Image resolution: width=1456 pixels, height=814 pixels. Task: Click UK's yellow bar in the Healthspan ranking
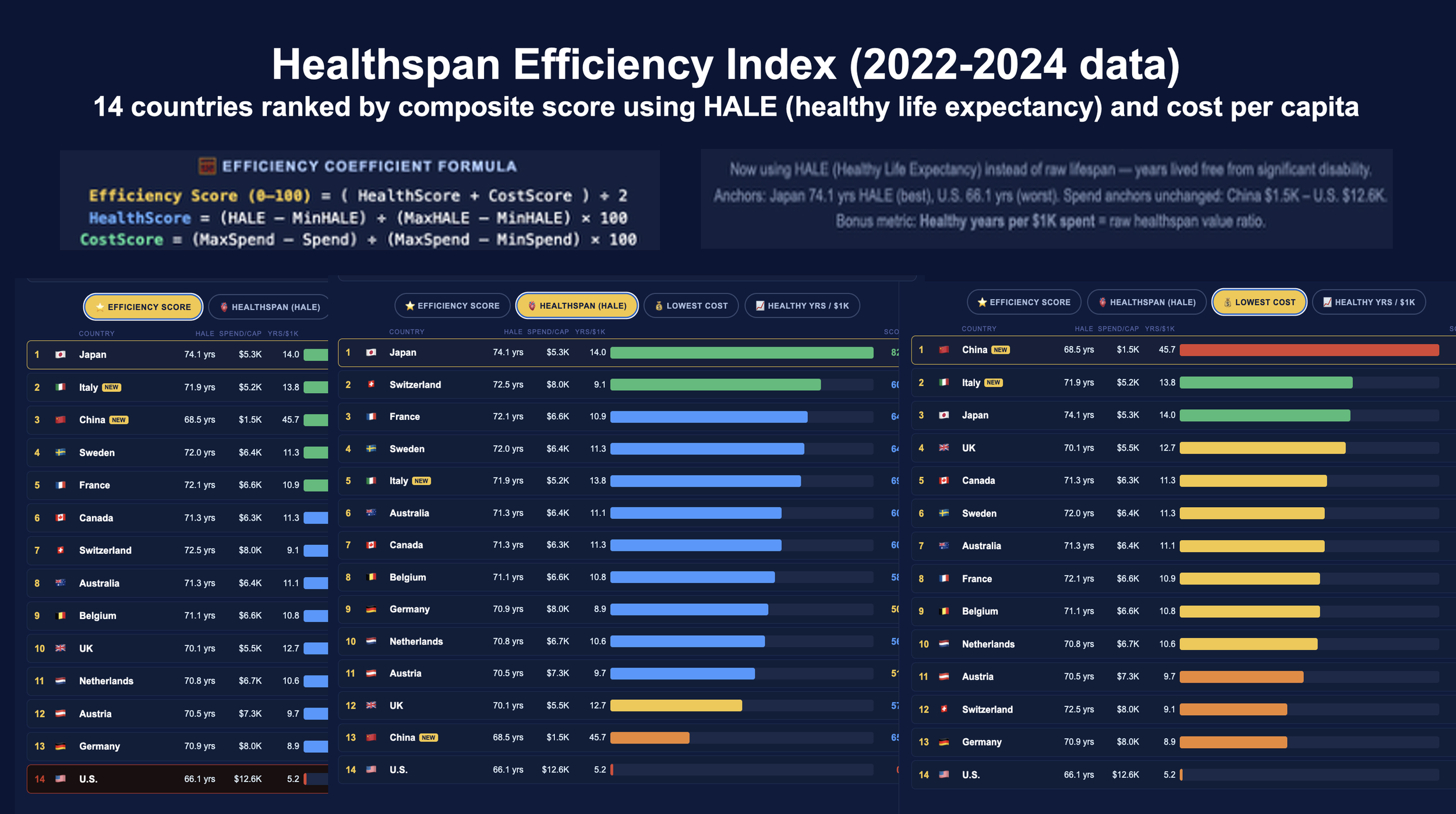pyautogui.click(x=676, y=706)
